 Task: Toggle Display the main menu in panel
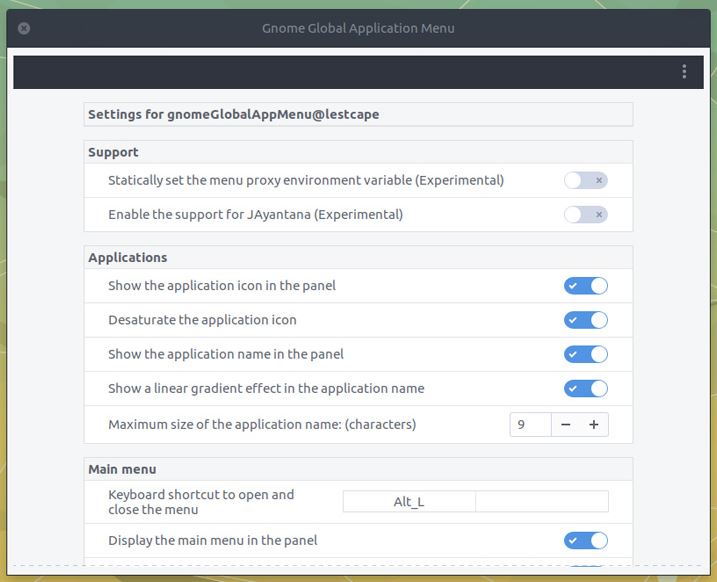pos(585,541)
